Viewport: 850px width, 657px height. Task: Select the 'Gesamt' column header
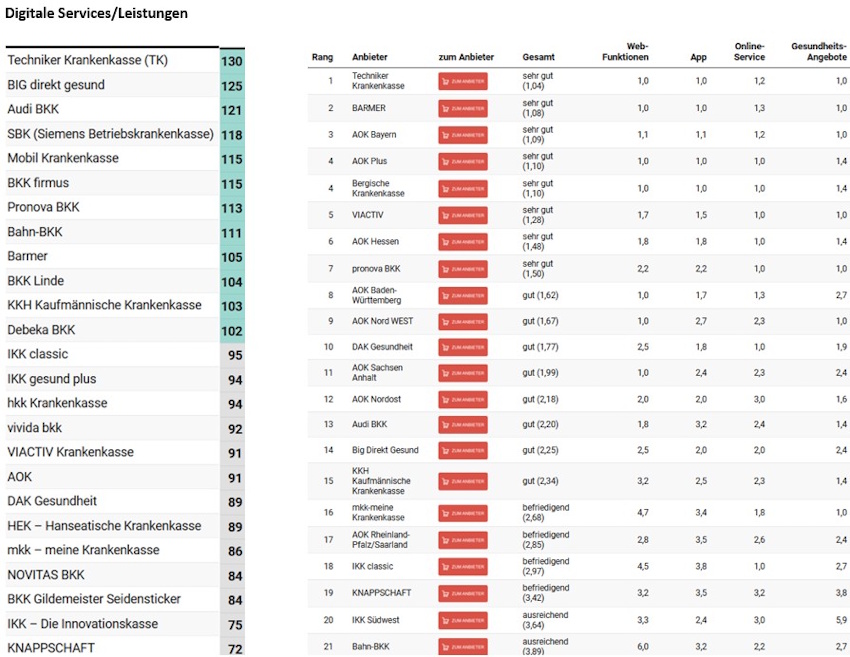coord(537,58)
